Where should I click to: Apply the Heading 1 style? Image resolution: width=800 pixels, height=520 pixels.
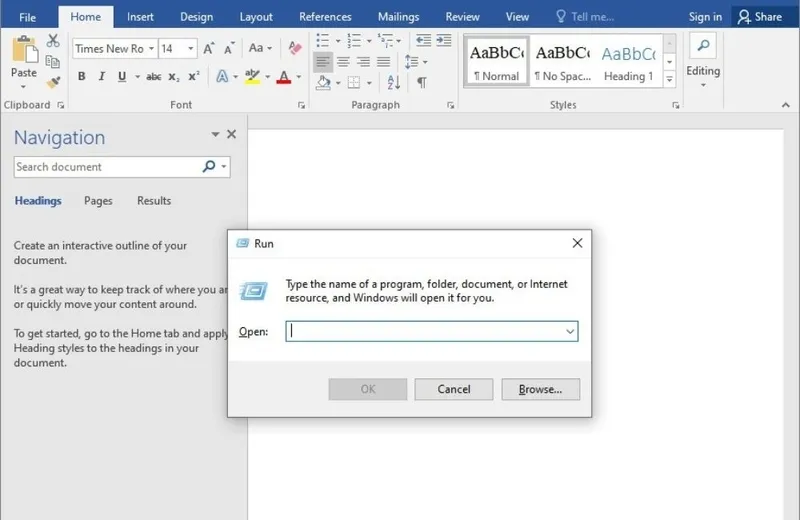629,62
